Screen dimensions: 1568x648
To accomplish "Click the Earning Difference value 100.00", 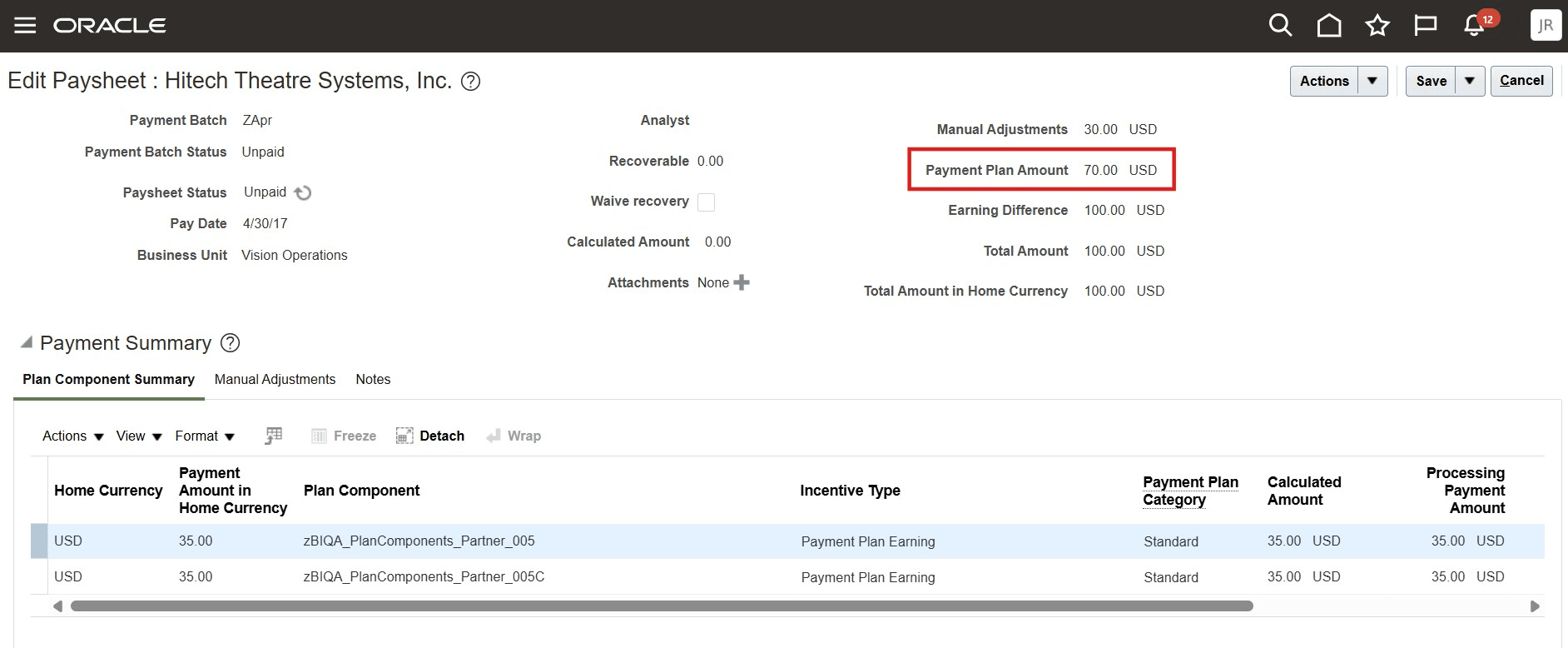I will click(x=1104, y=210).
